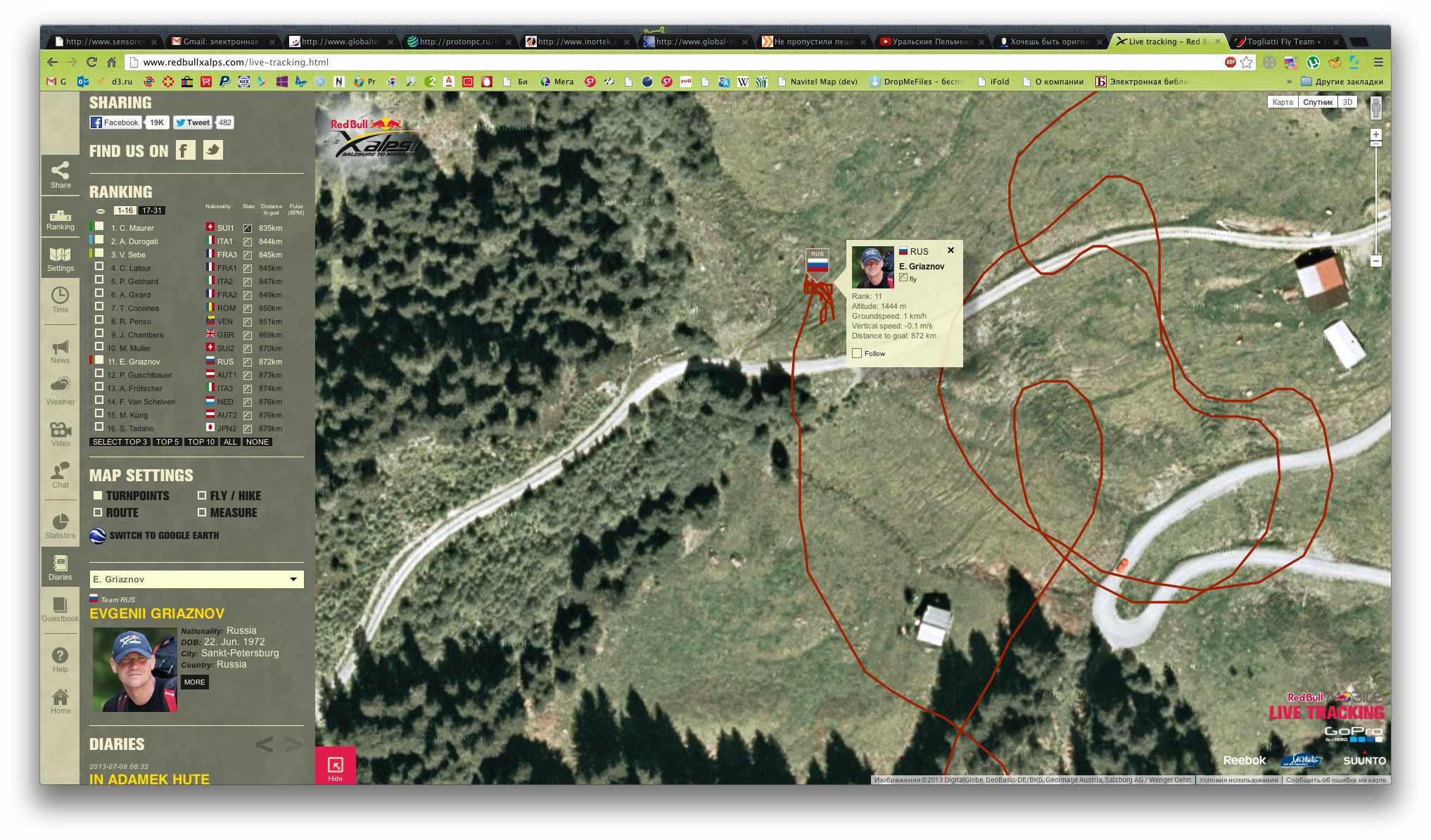Switch ranking to the 17-31 tab

(x=152, y=210)
